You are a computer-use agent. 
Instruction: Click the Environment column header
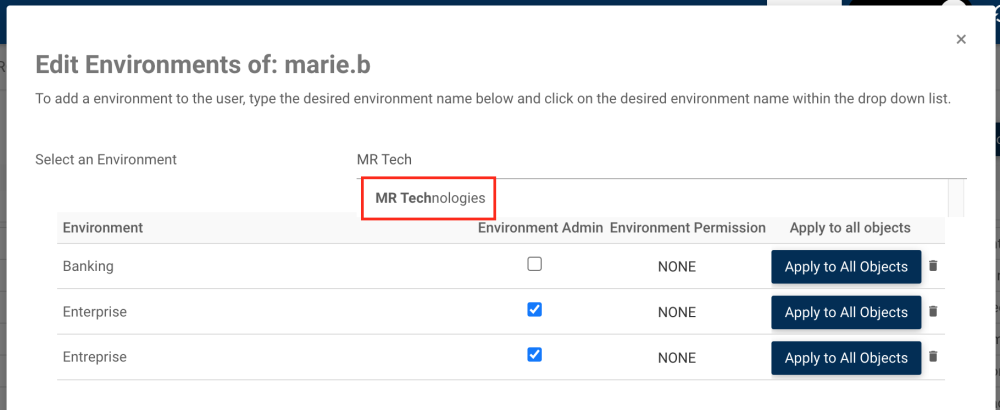coord(103,228)
